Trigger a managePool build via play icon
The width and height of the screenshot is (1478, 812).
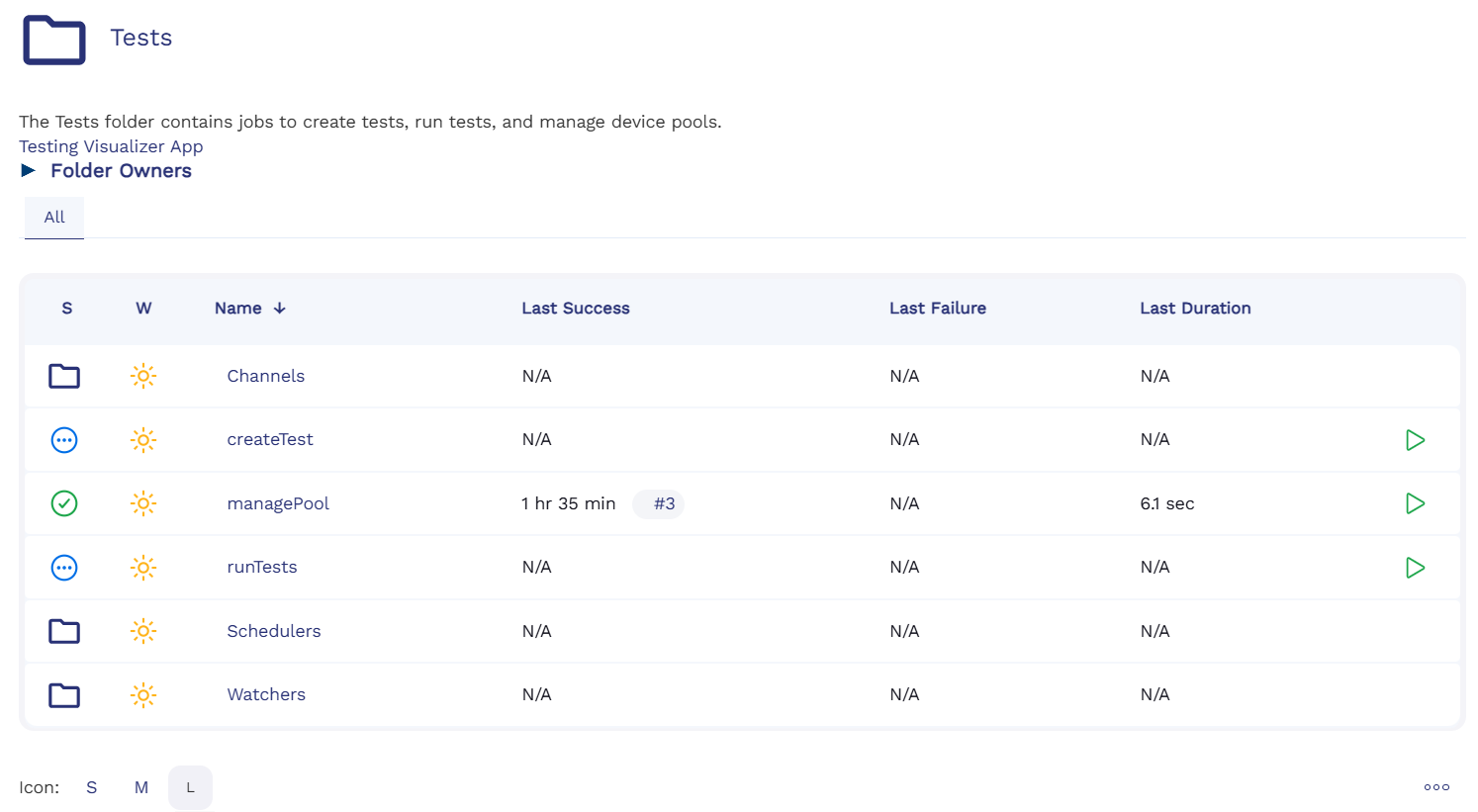pos(1415,503)
